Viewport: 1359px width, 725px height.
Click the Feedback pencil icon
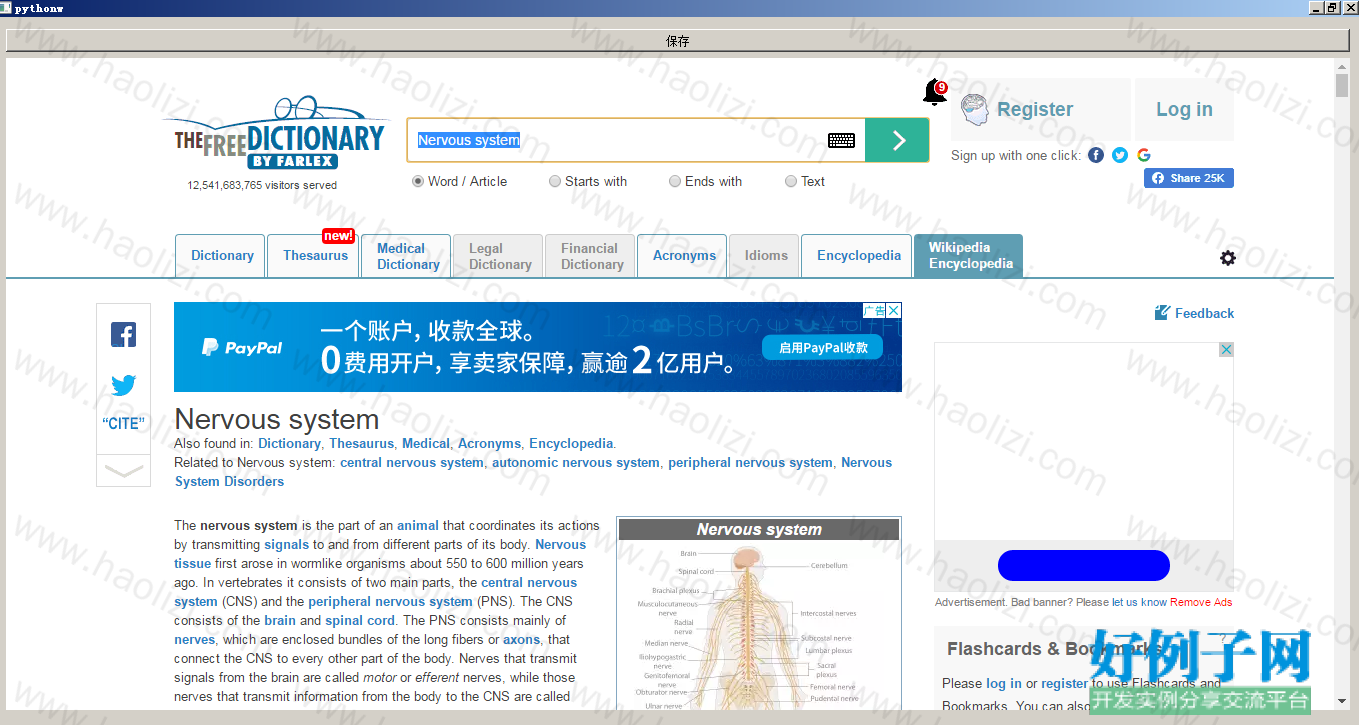pyautogui.click(x=1162, y=313)
